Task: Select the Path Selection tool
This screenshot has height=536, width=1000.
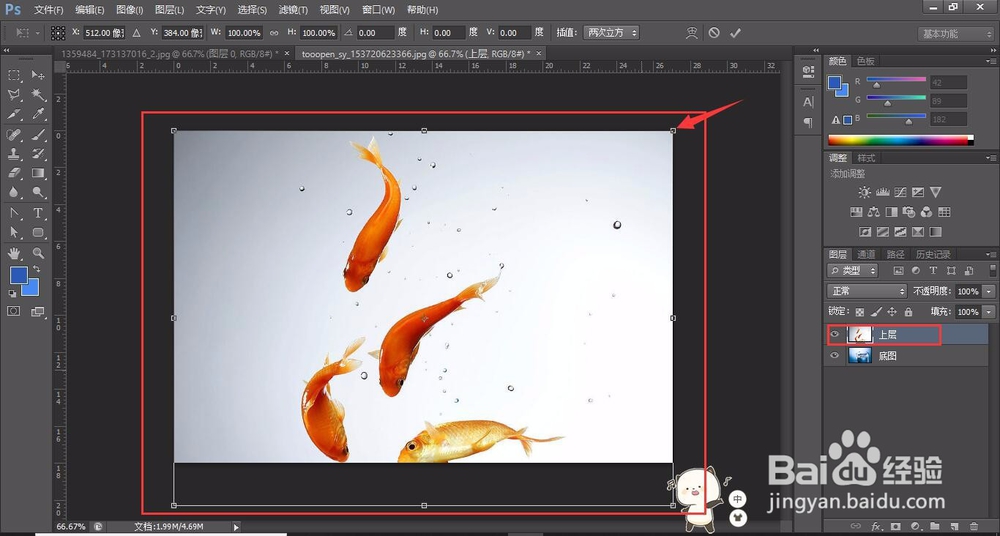Action: coord(14,232)
